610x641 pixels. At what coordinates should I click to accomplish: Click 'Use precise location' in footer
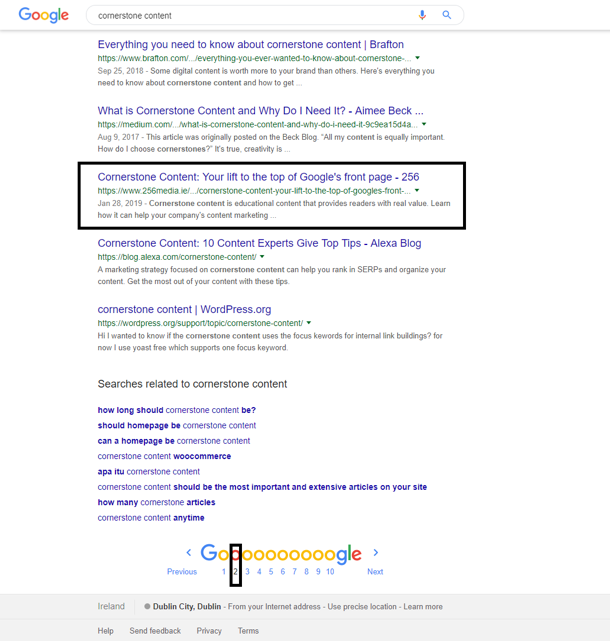click(362, 607)
